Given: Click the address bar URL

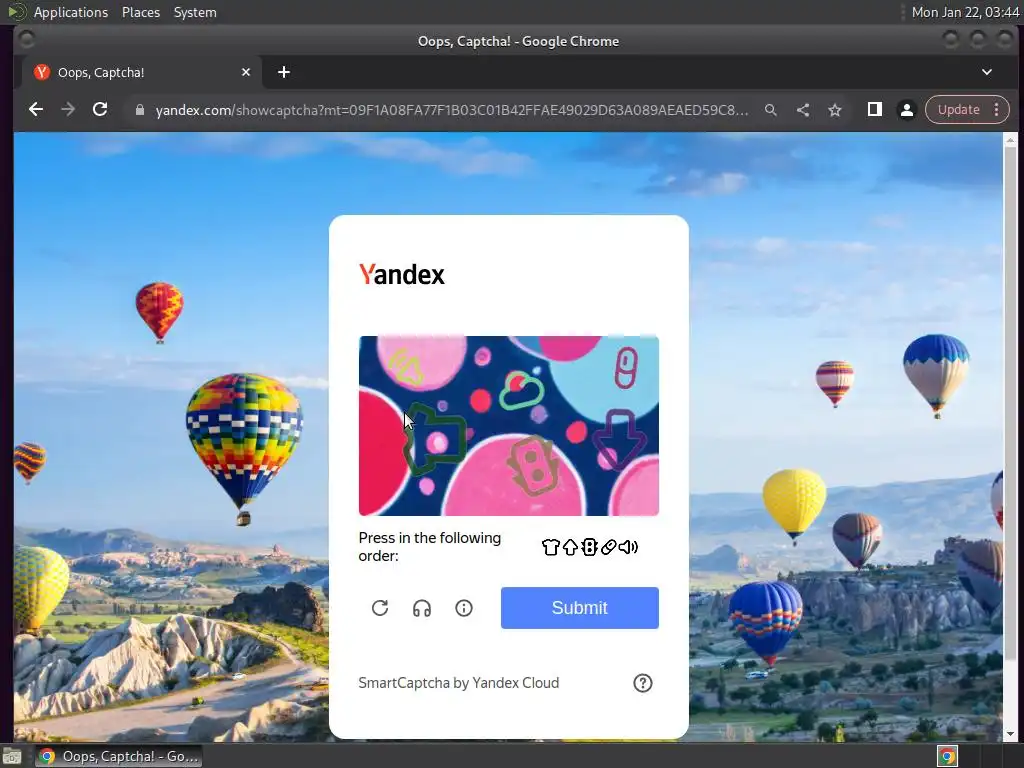Looking at the screenshot, I should pyautogui.click(x=452, y=110).
